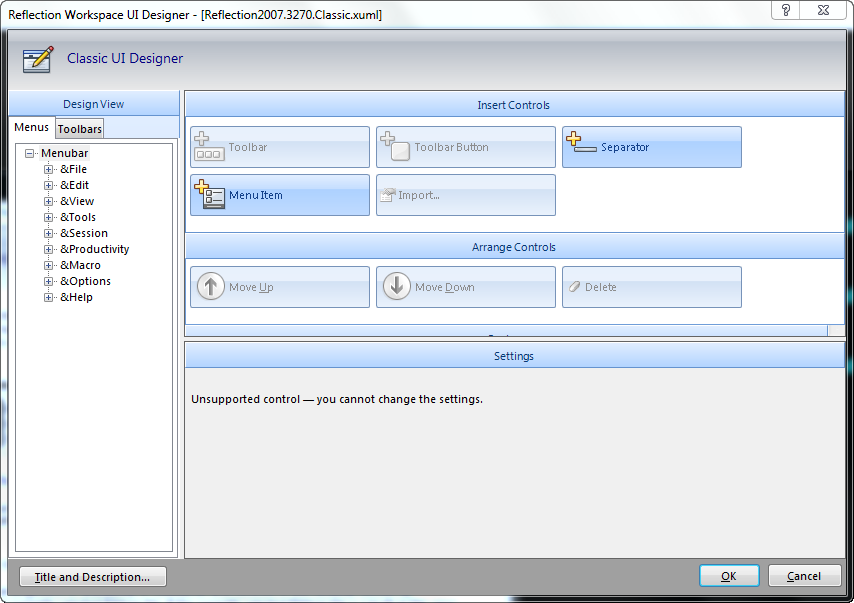Click the Move Down button label
Image resolution: width=854 pixels, height=603 pixels.
444,287
